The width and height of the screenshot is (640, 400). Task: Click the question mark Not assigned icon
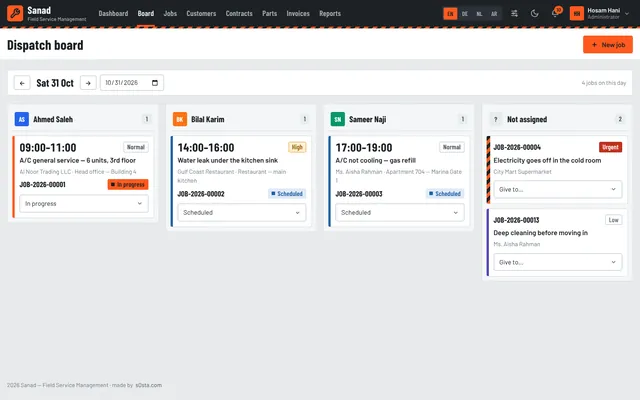[496, 119]
